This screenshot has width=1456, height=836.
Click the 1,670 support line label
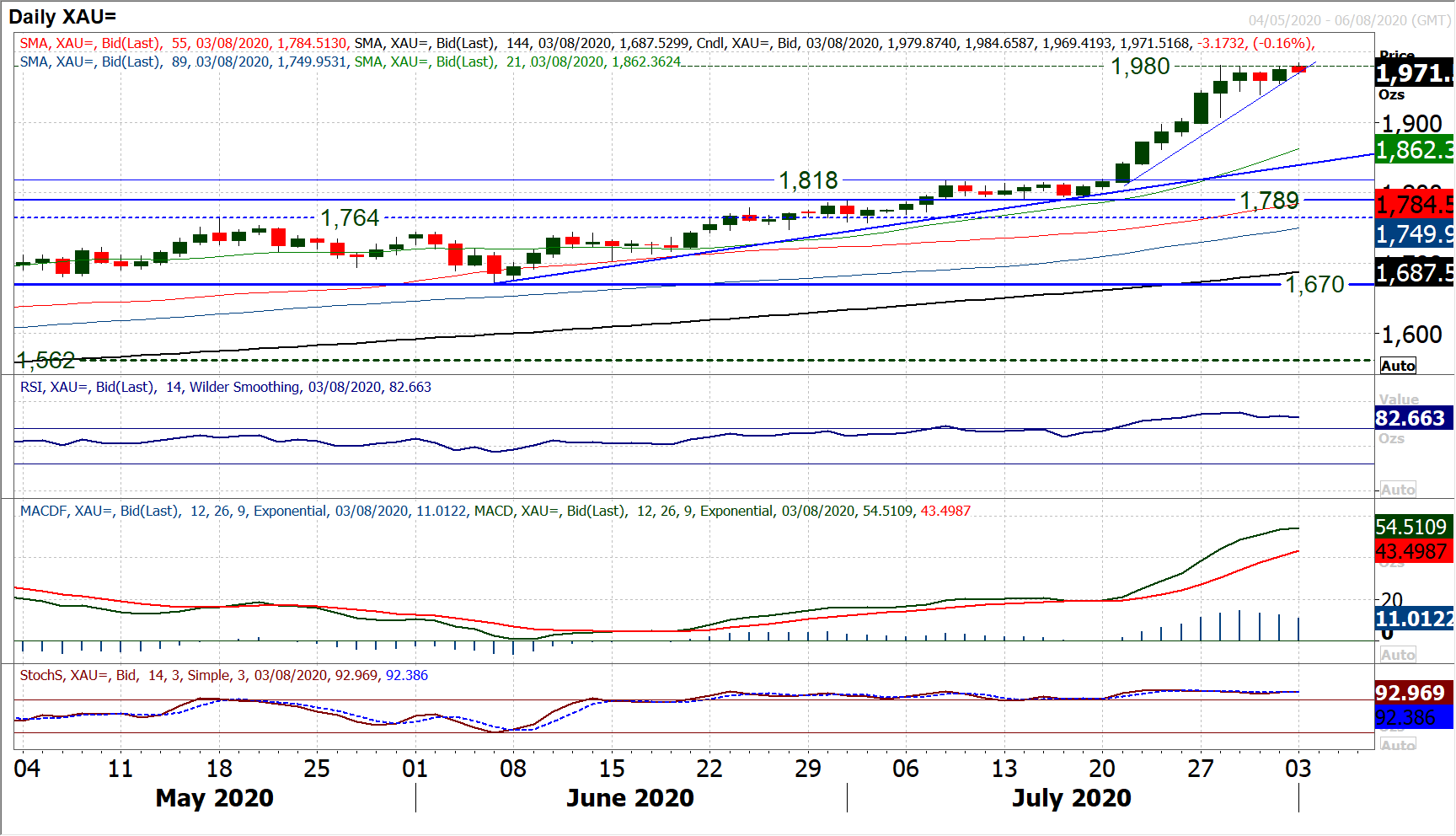pyautogui.click(x=1314, y=285)
